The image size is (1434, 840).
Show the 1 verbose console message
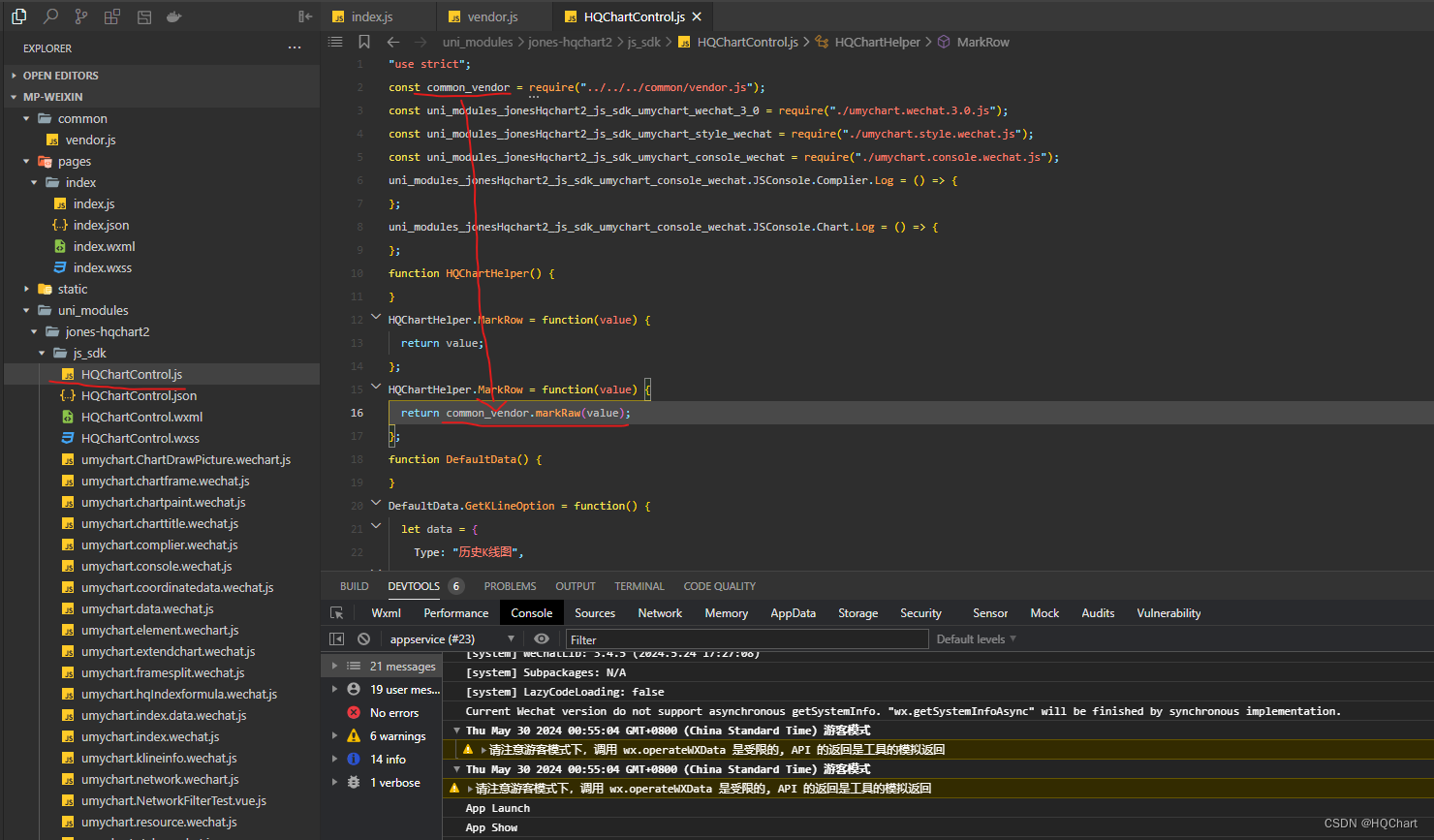pyautogui.click(x=383, y=783)
